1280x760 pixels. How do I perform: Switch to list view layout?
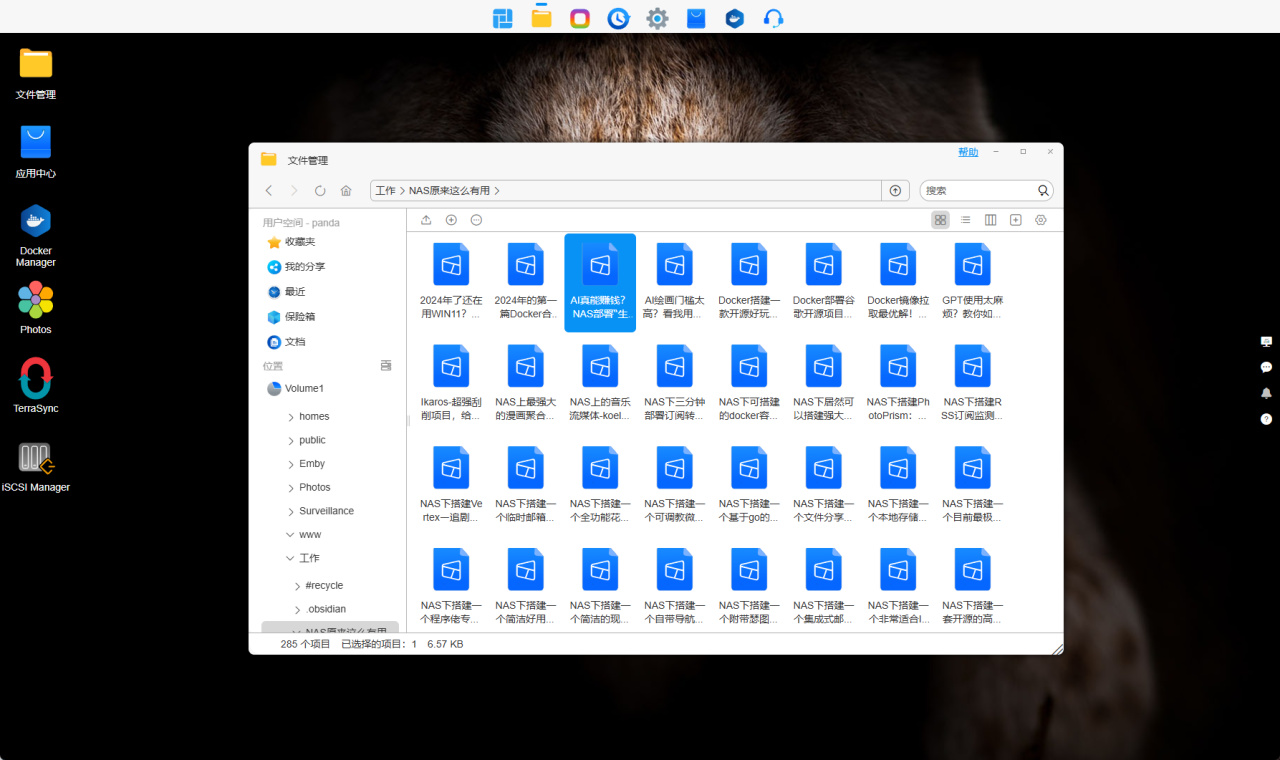pyautogui.click(x=965, y=220)
